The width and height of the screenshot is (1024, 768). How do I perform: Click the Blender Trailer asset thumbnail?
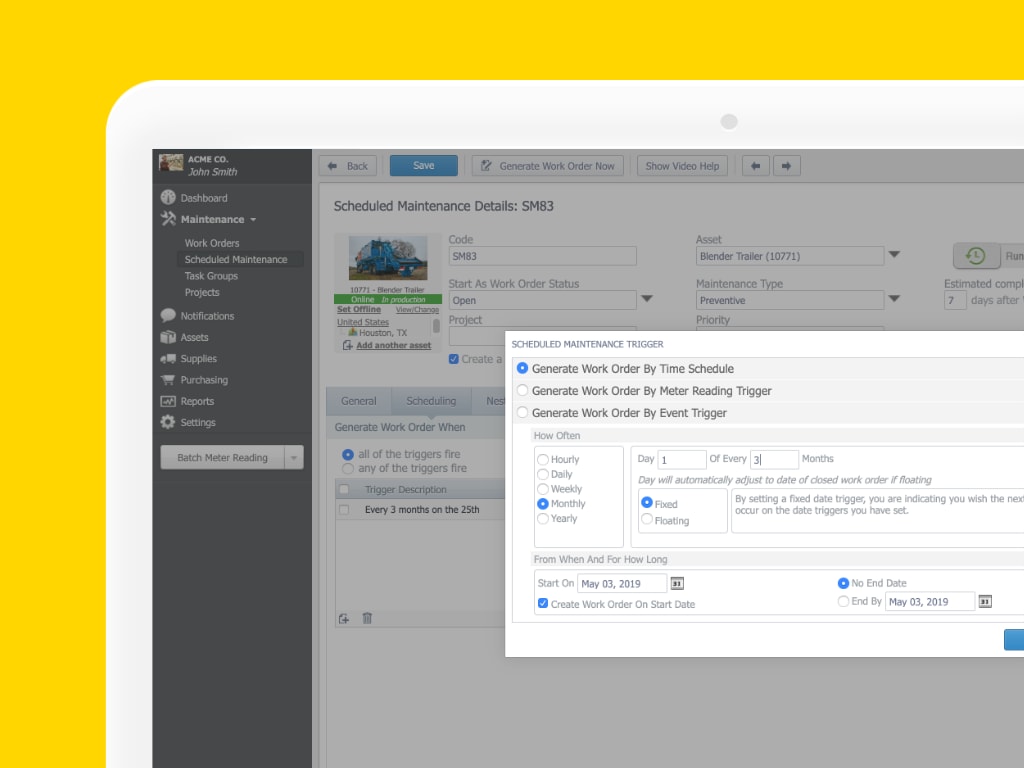click(x=388, y=258)
